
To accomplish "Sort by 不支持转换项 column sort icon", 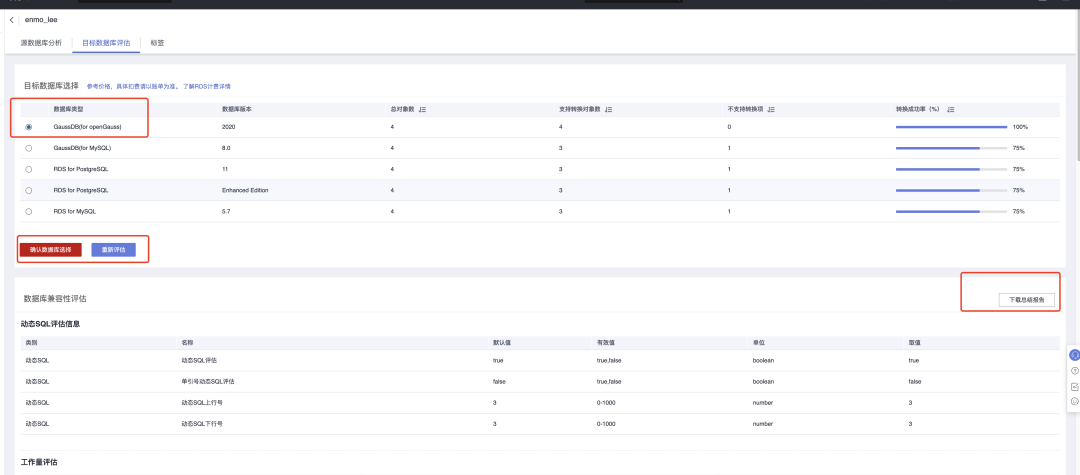I will tap(771, 109).
